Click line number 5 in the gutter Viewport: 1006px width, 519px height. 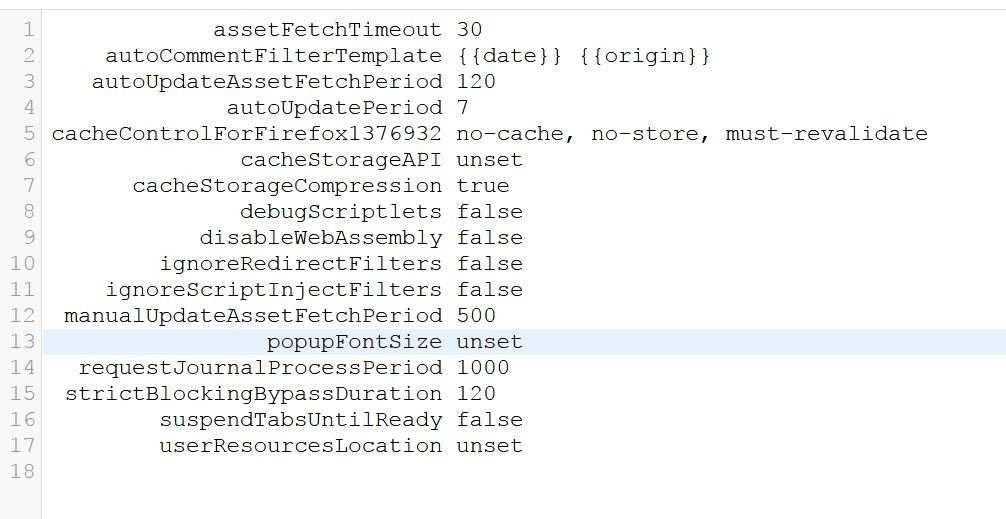(28, 134)
